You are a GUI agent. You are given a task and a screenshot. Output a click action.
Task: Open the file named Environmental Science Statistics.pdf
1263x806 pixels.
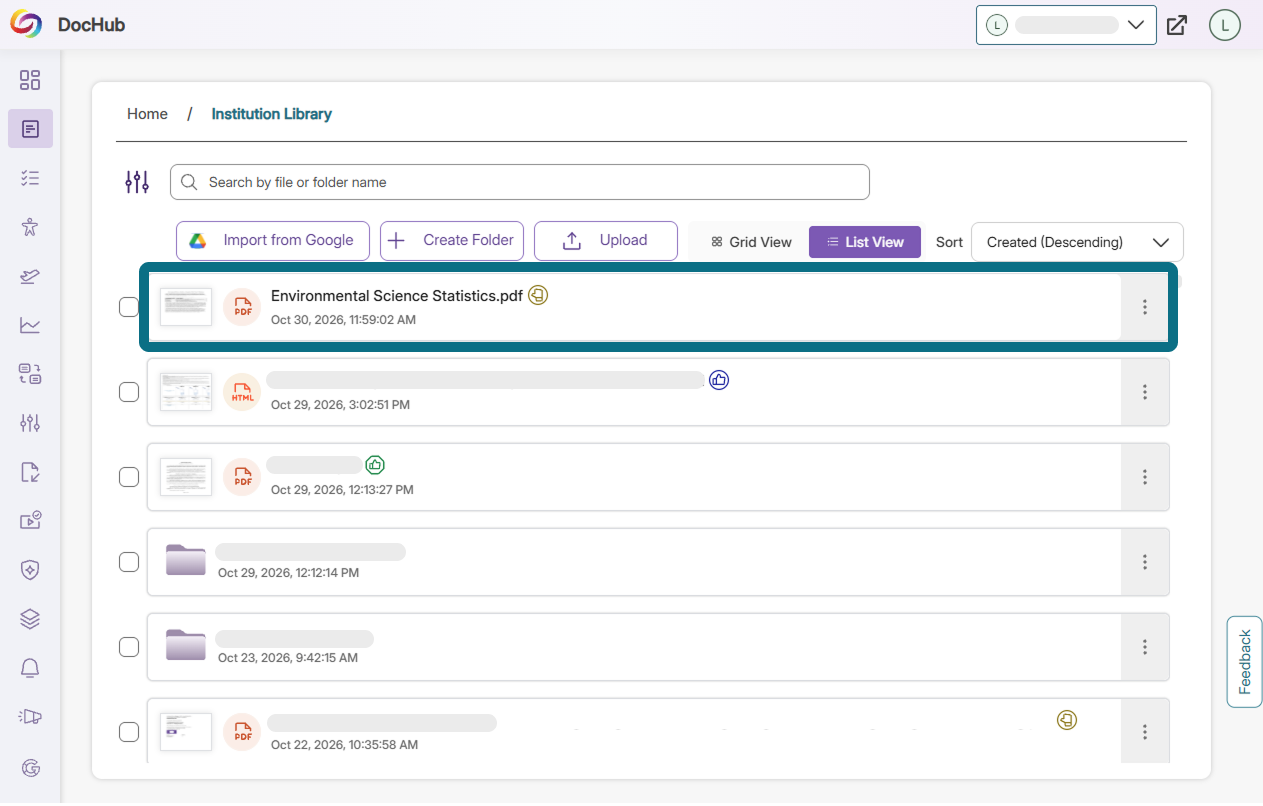pos(397,296)
